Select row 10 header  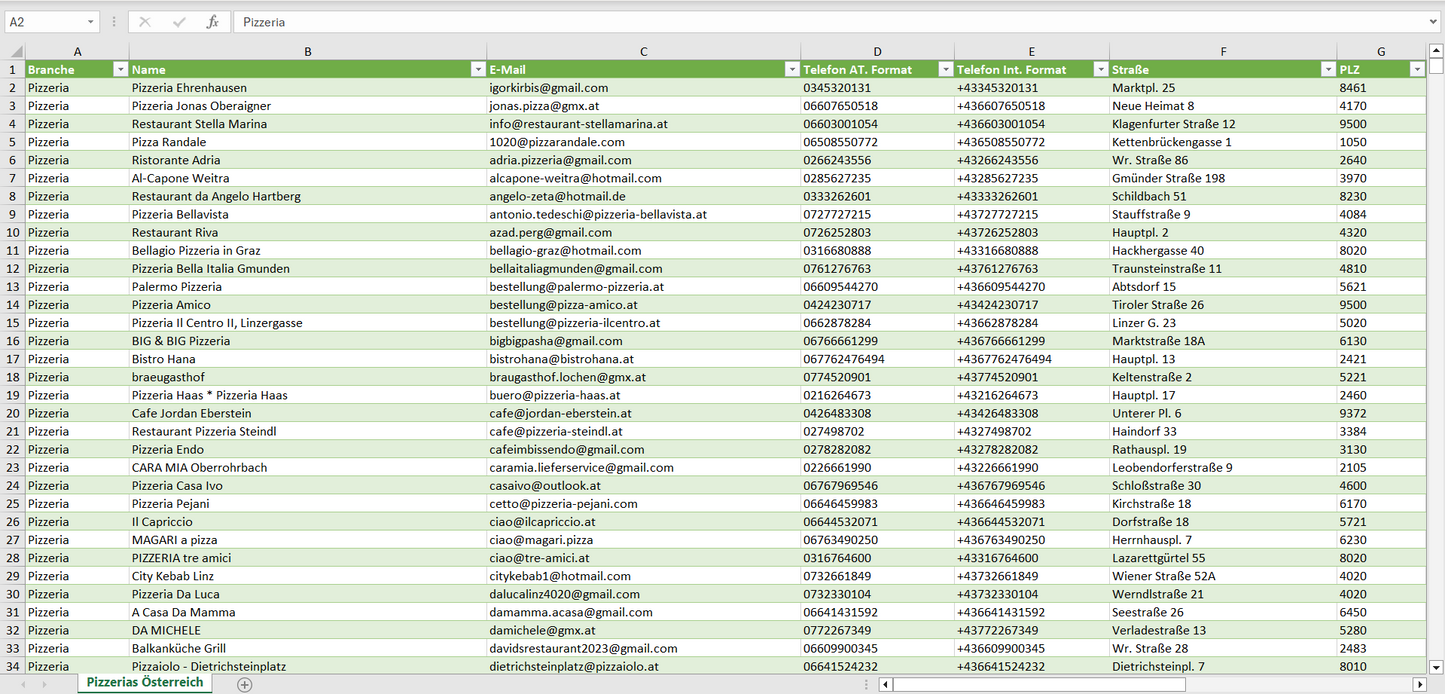tap(13, 232)
